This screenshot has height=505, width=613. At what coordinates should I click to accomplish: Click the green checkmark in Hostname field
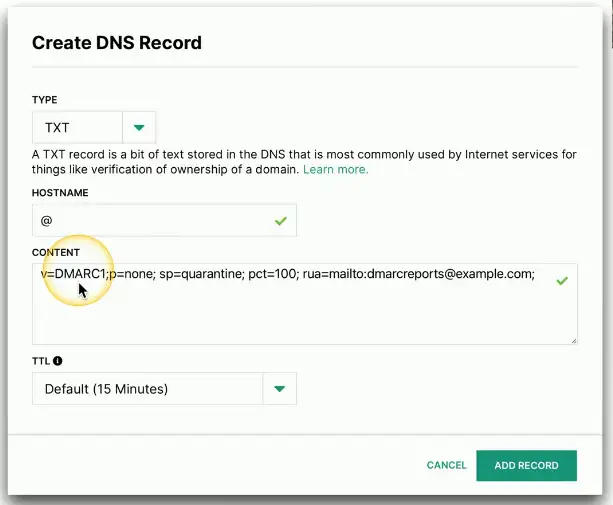281,221
